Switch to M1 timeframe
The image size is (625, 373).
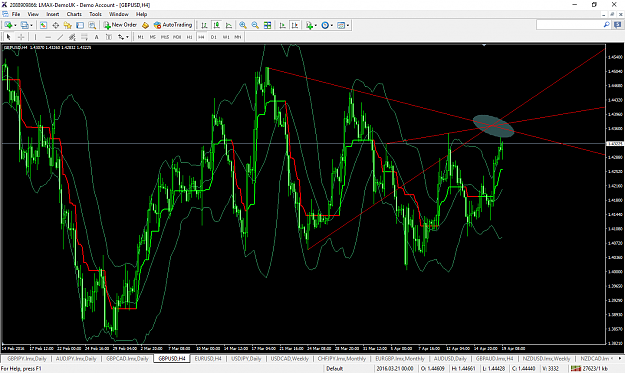(x=140, y=37)
